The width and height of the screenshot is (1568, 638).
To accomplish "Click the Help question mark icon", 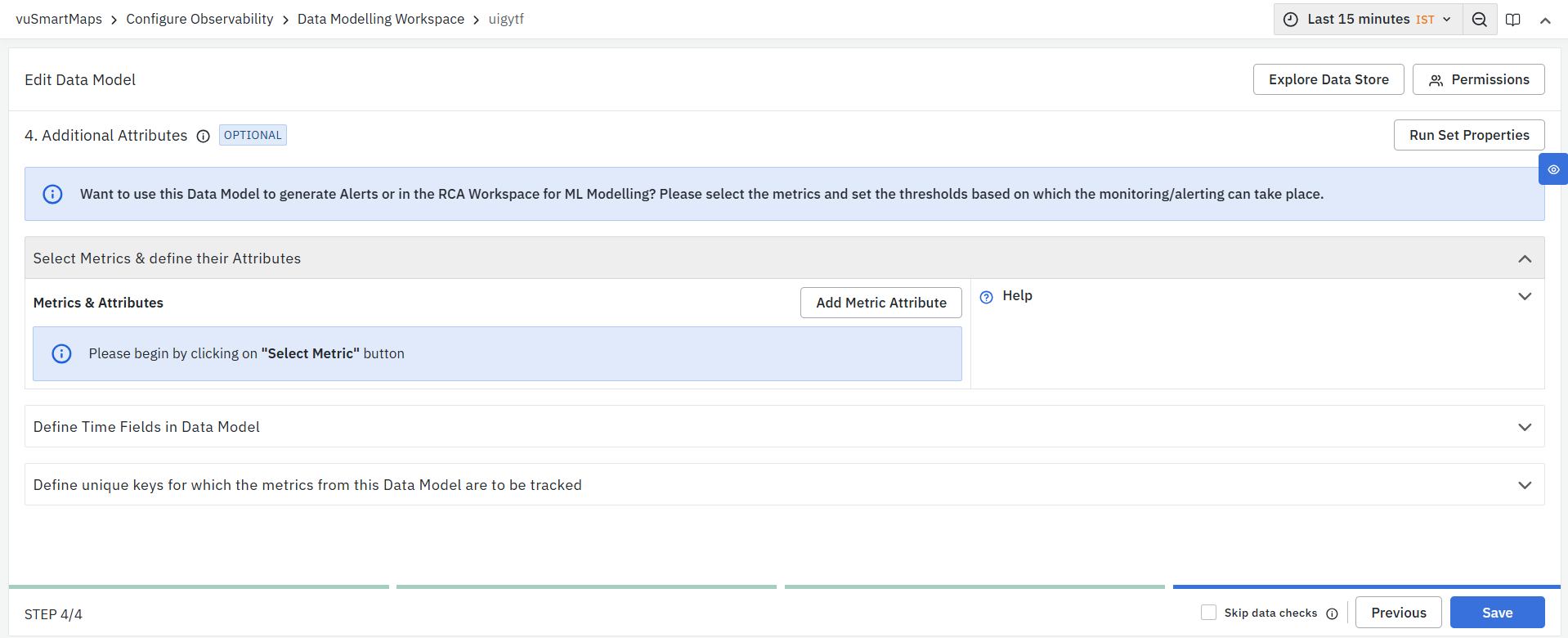I will coord(987,297).
